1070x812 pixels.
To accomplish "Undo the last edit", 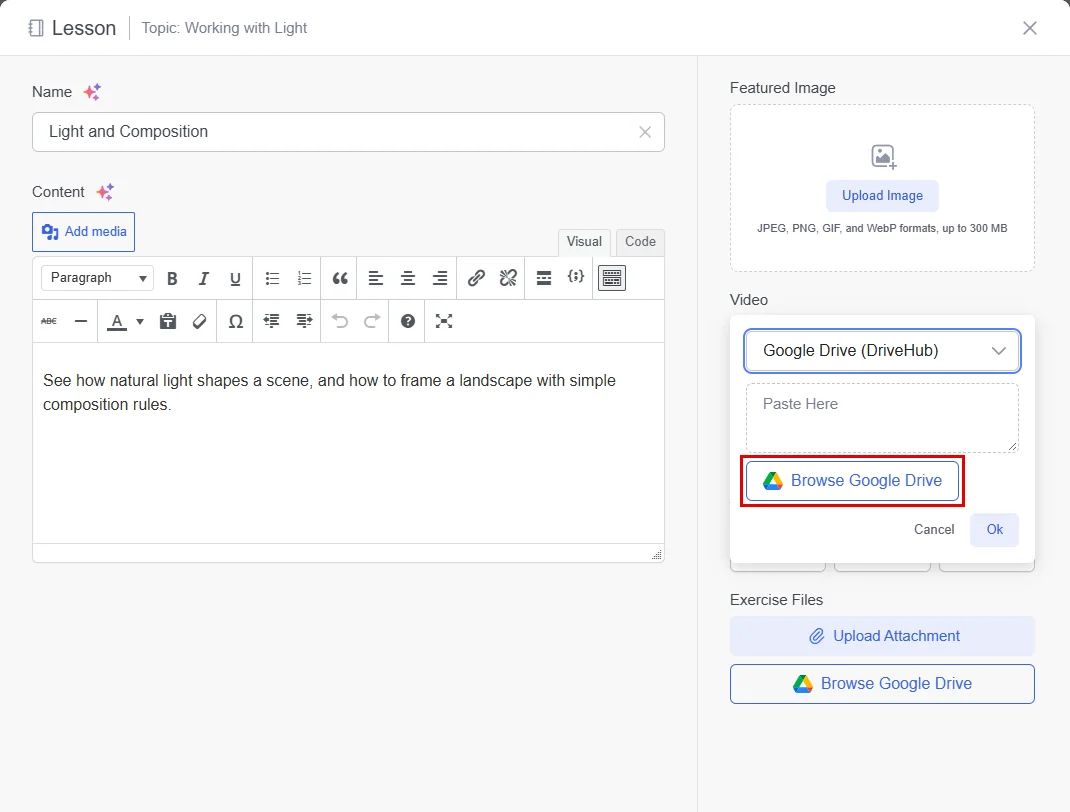I will pyautogui.click(x=340, y=321).
